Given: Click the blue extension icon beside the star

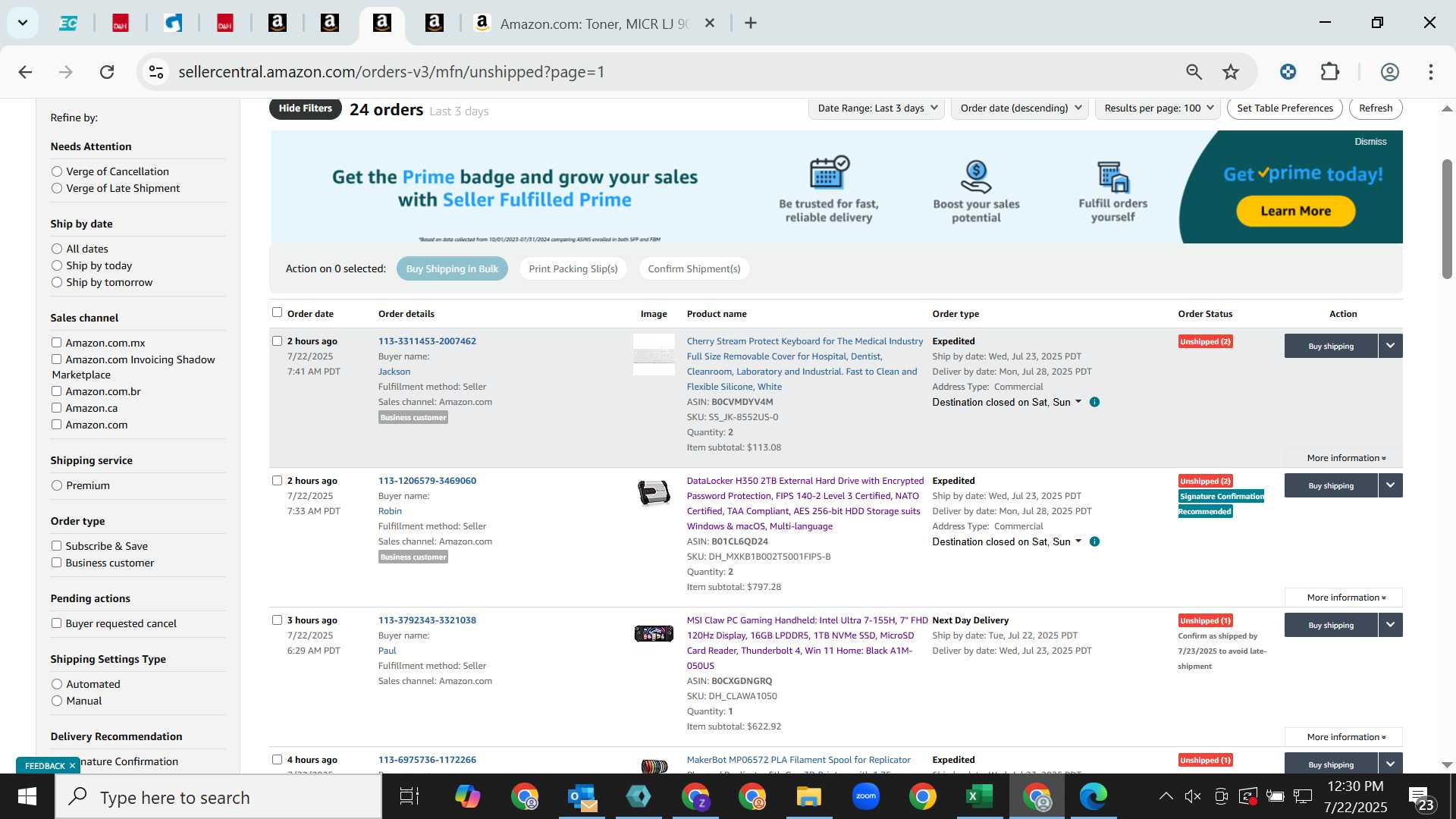Looking at the screenshot, I should coord(1288,72).
